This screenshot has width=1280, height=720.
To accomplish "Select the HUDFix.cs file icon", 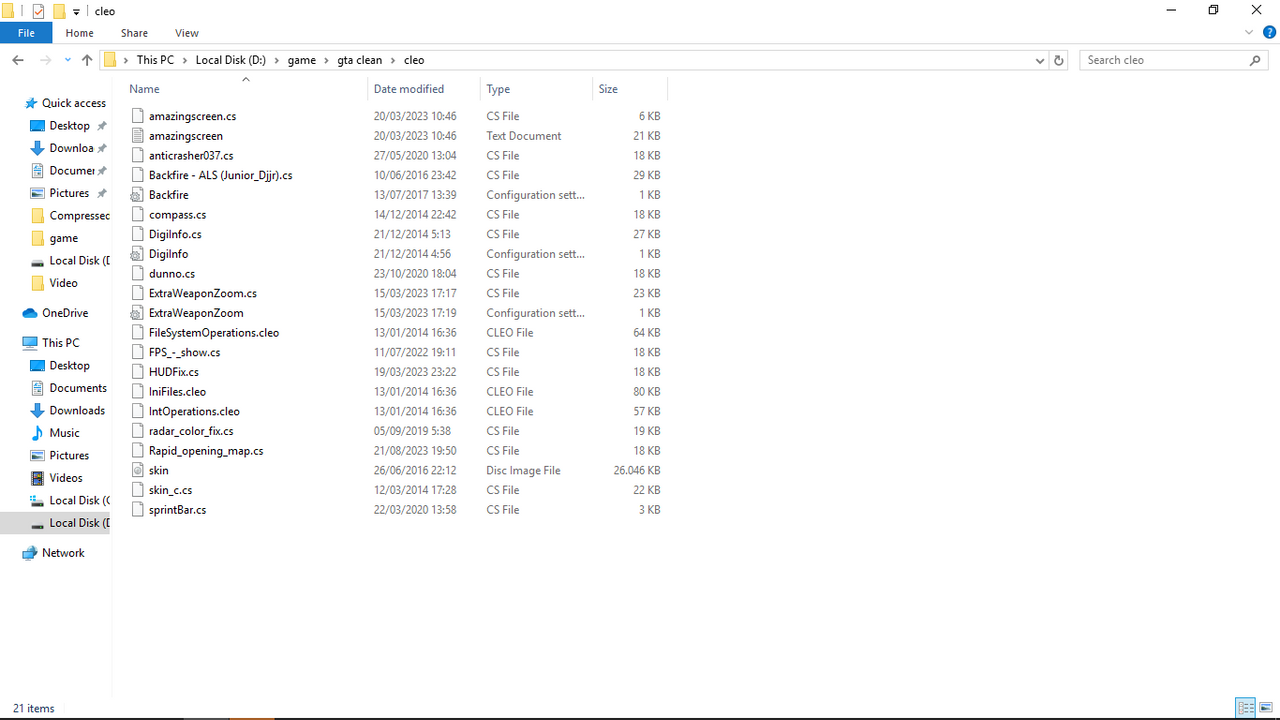I will (x=138, y=372).
